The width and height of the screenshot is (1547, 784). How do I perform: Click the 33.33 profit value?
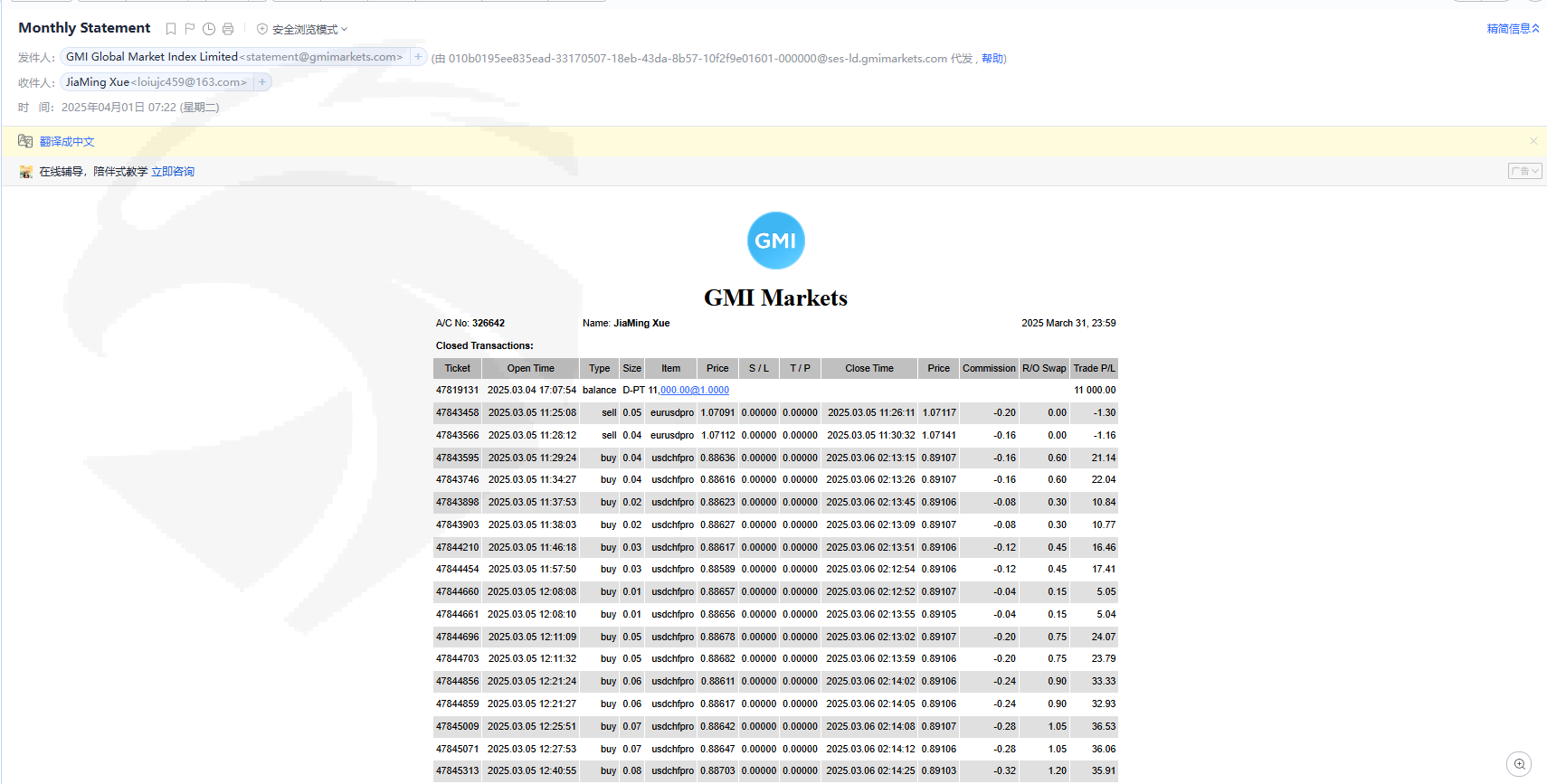click(x=1104, y=682)
